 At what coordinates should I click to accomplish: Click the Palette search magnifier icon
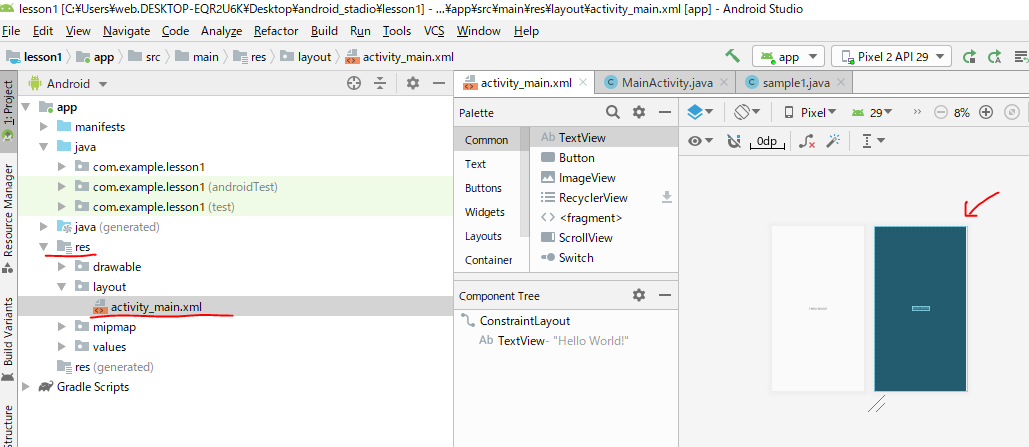pos(613,113)
